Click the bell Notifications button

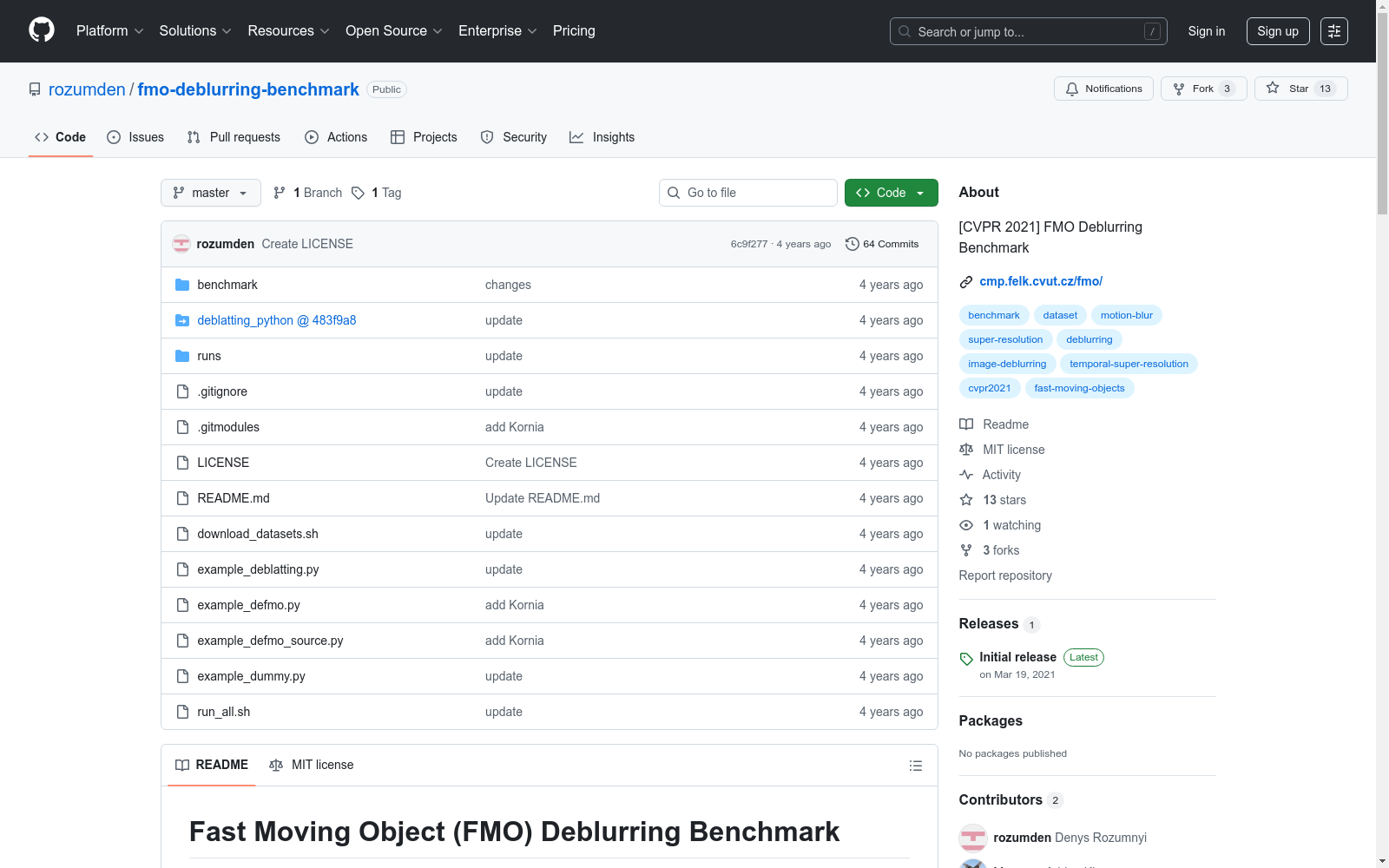pos(1103,89)
